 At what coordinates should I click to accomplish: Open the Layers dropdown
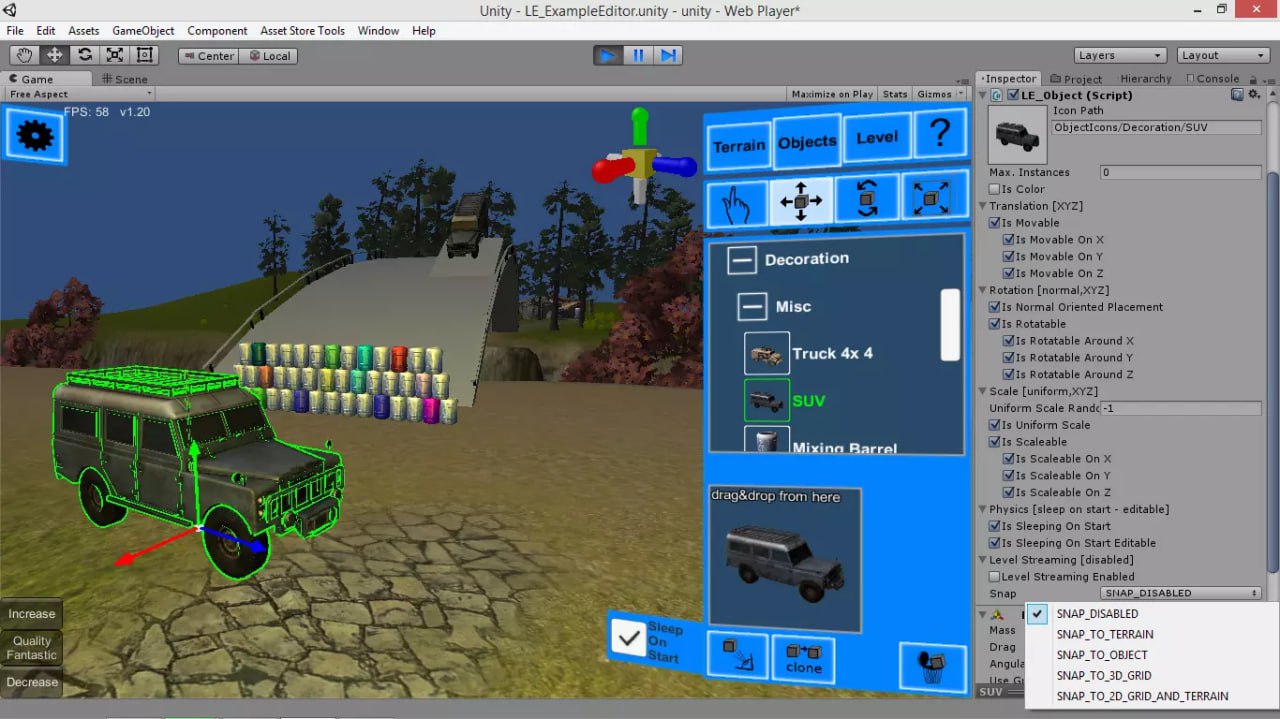tap(1120, 55)
